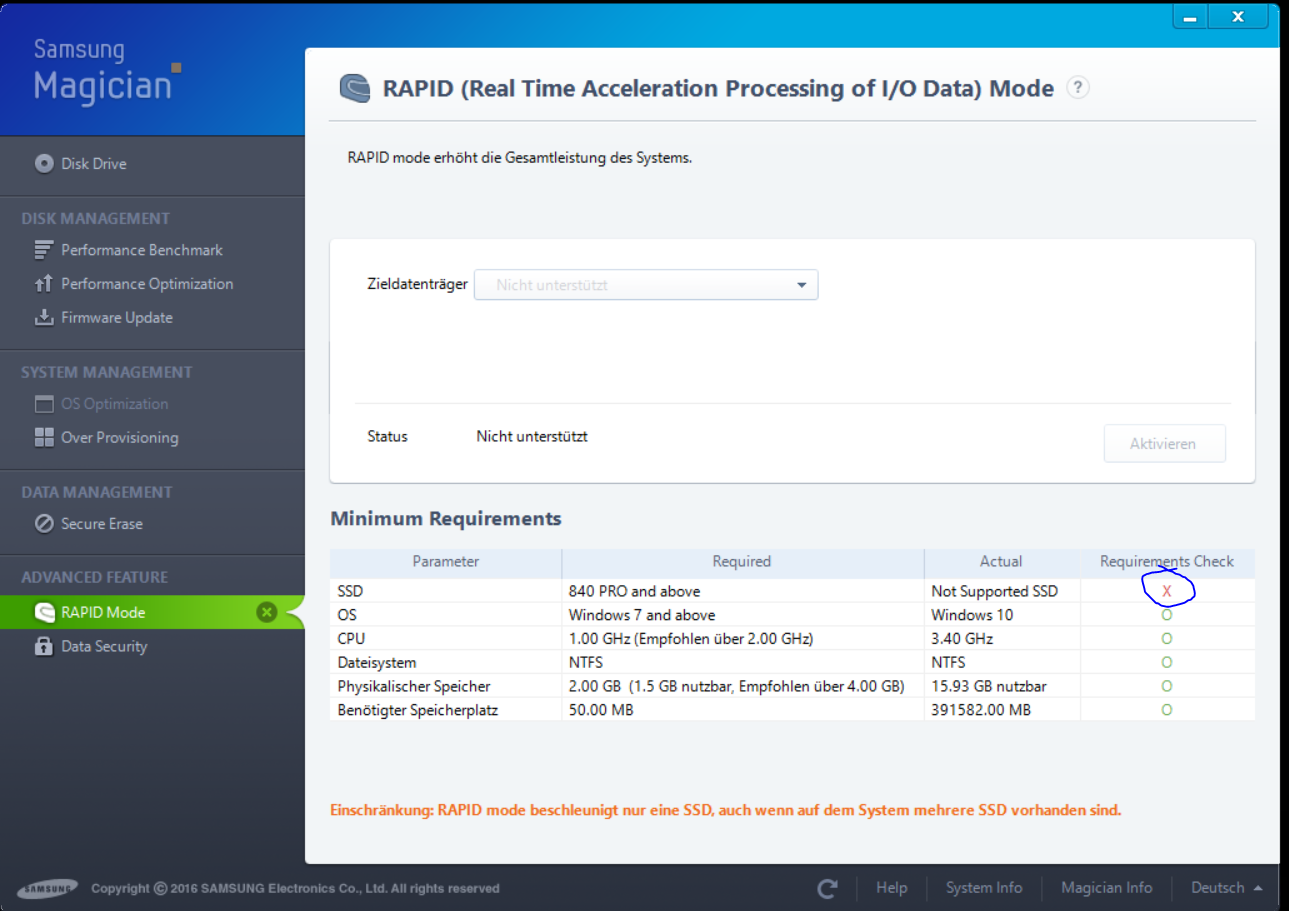Click the Minimum Requirements heading
This screenshot has height=911, width=1289.
pyautogui.click(x=446, y=519)
